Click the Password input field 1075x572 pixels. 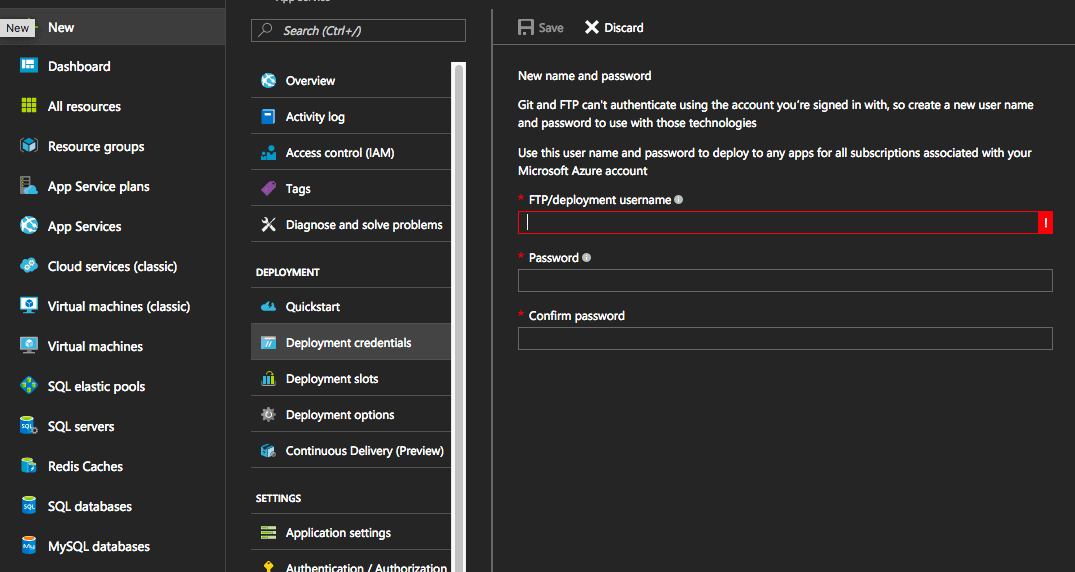[785, 281]
